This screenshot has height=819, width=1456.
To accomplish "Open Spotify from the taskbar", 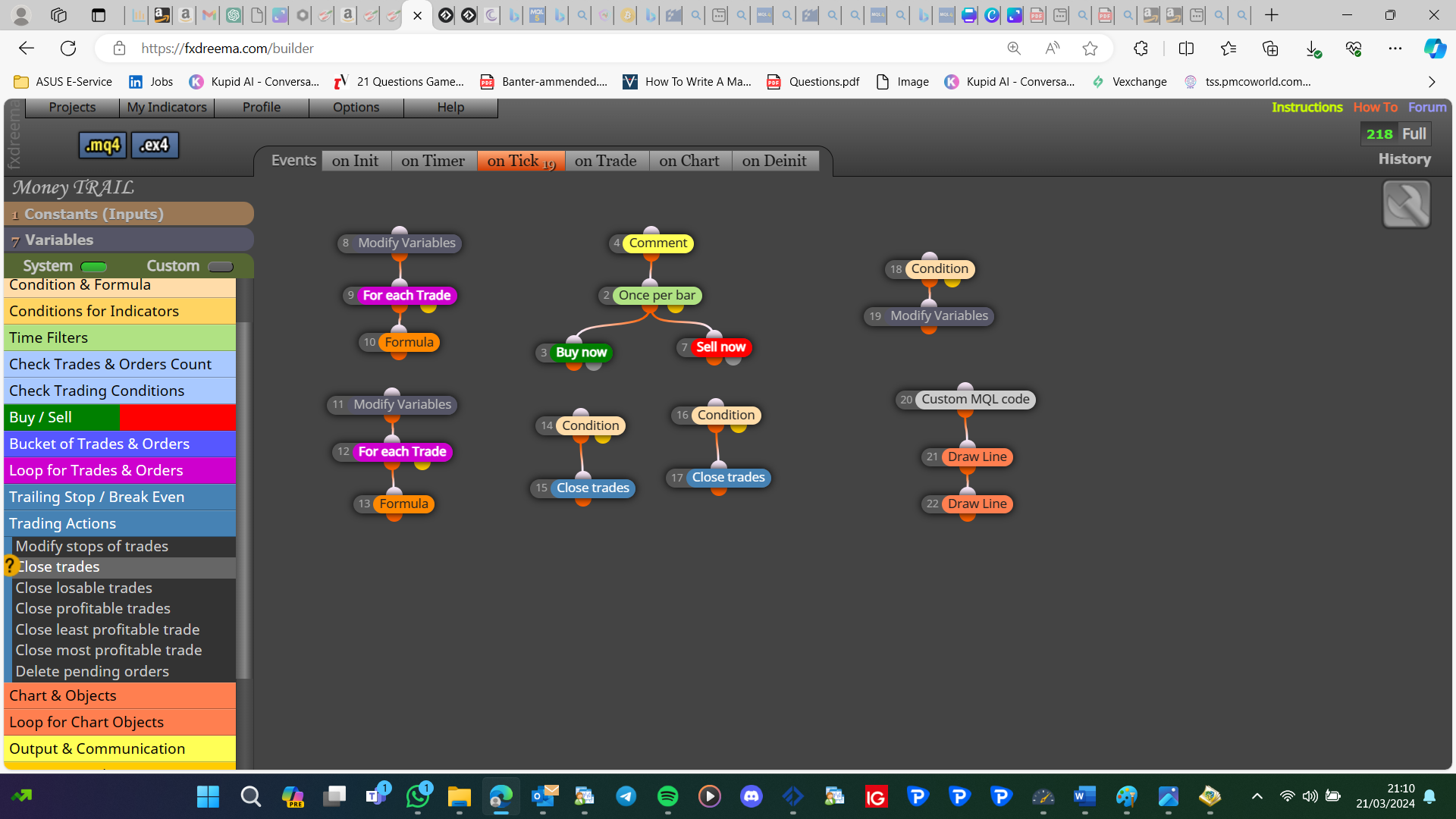I will [x=667, y=796].
